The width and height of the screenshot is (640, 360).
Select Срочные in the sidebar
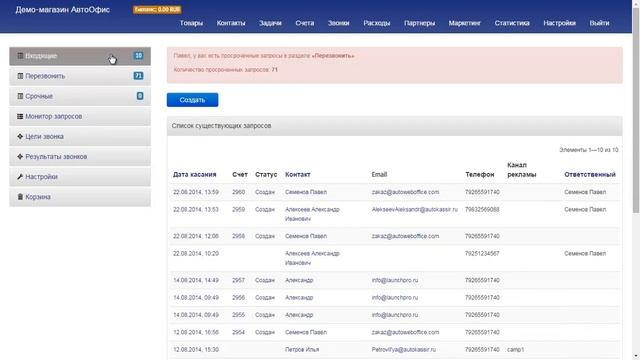point(80,96)
